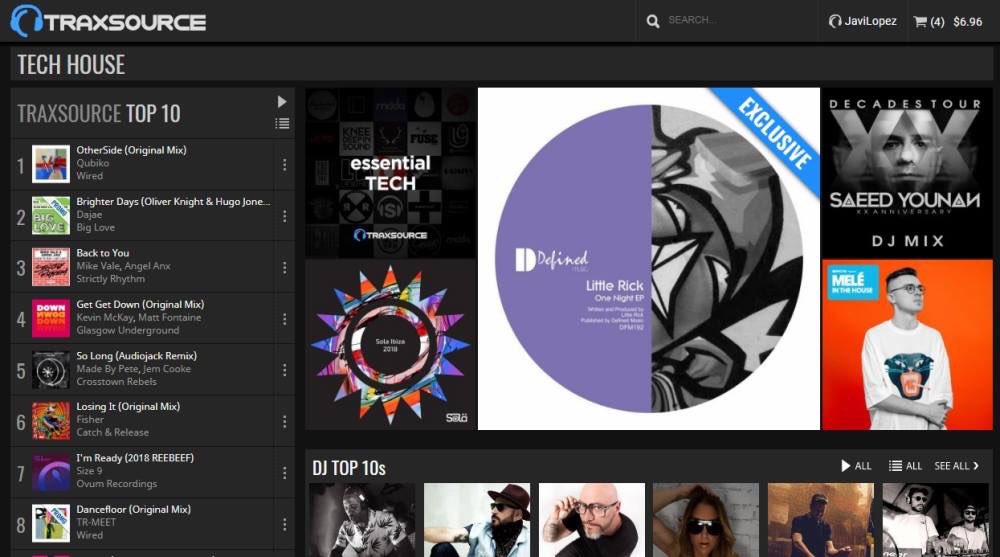Screen dimensions: 1000x557
Task: Open the Sola Ibiza 2018 banner
Action: coord(391,345)
